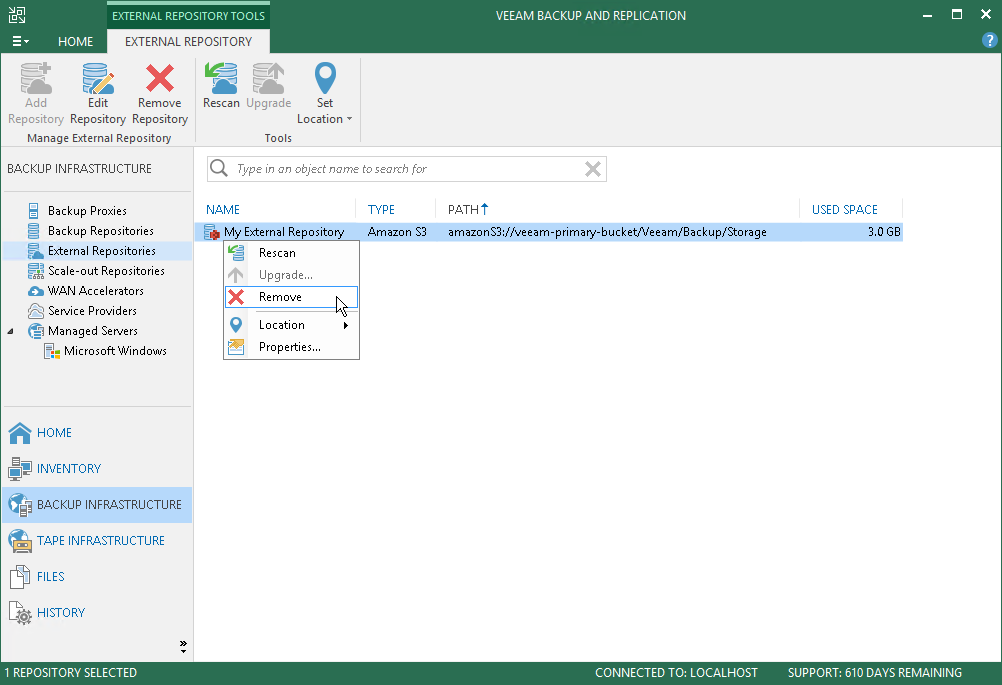Screen dimensions: 1002x685
Task: Open the main hamburger menu
Action: pos(20,42)
